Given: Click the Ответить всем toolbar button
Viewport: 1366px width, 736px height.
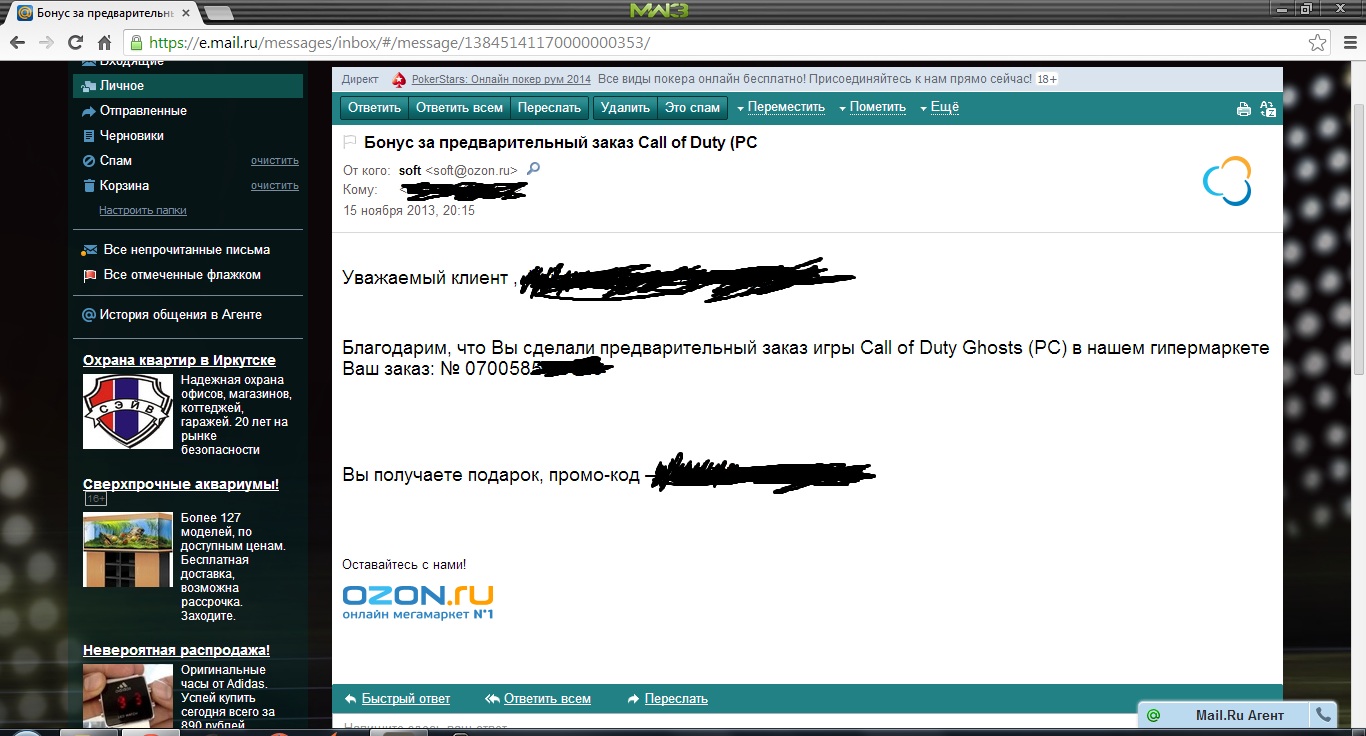Looking at the screenshot, I should click(x=460, y=108).
